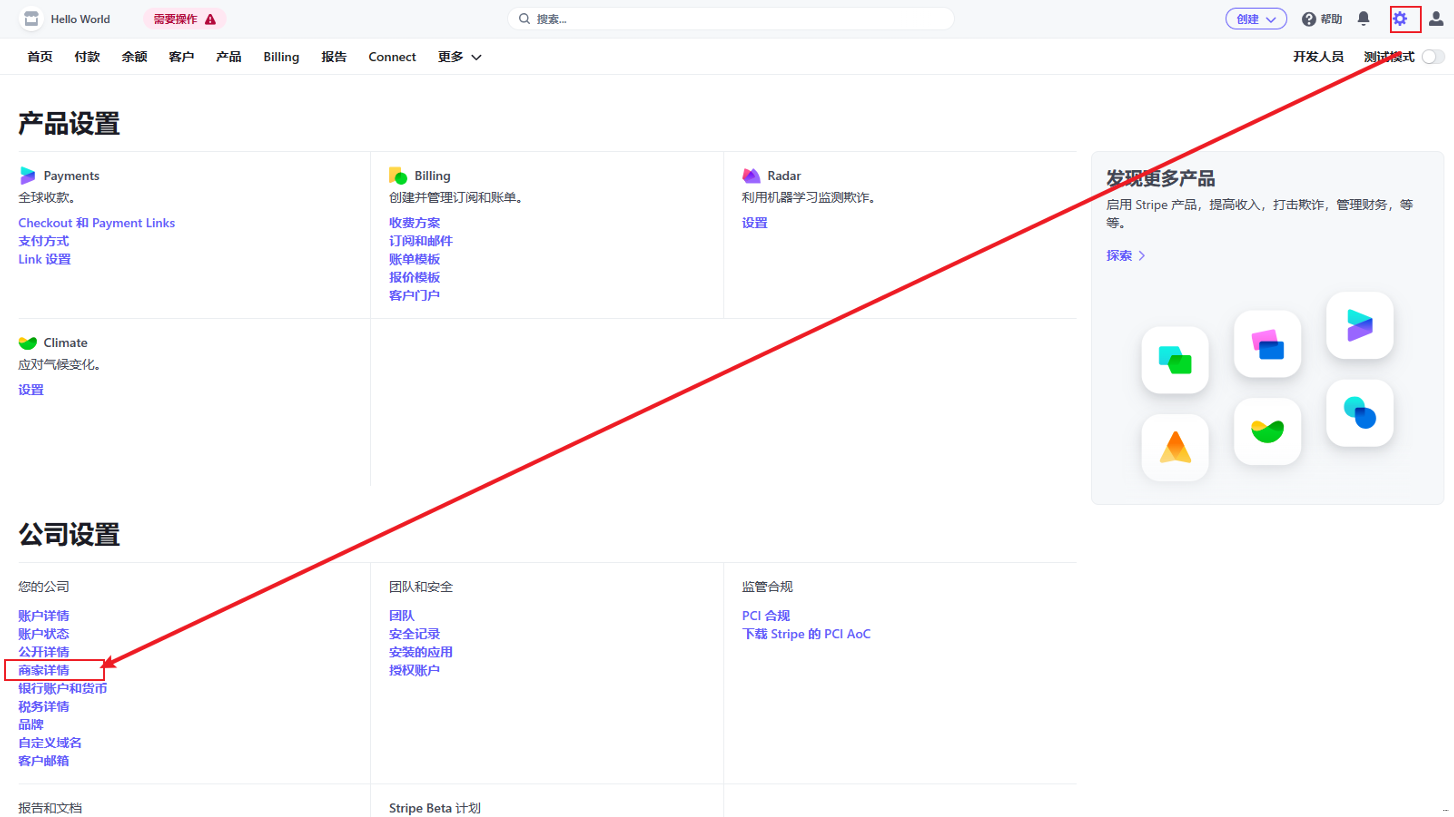The image size is (1454, 817).
Task: Click the search input field
Action: pyautogui.click(x=730, y=19)
